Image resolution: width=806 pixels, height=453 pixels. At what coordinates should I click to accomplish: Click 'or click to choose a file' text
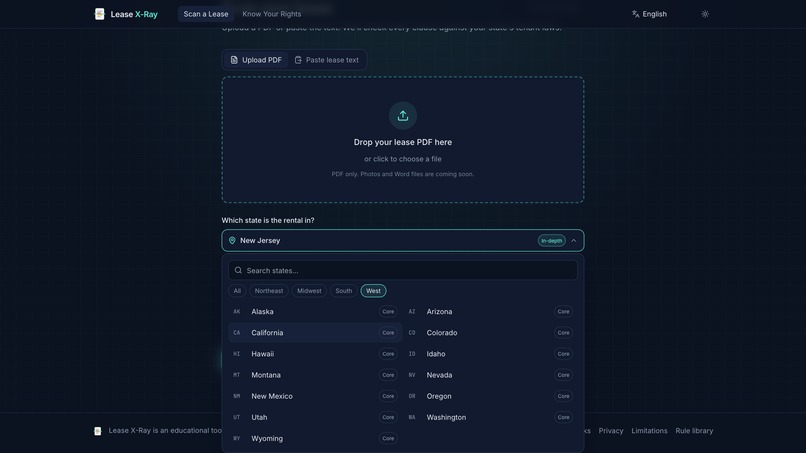[x=402, y=159]
